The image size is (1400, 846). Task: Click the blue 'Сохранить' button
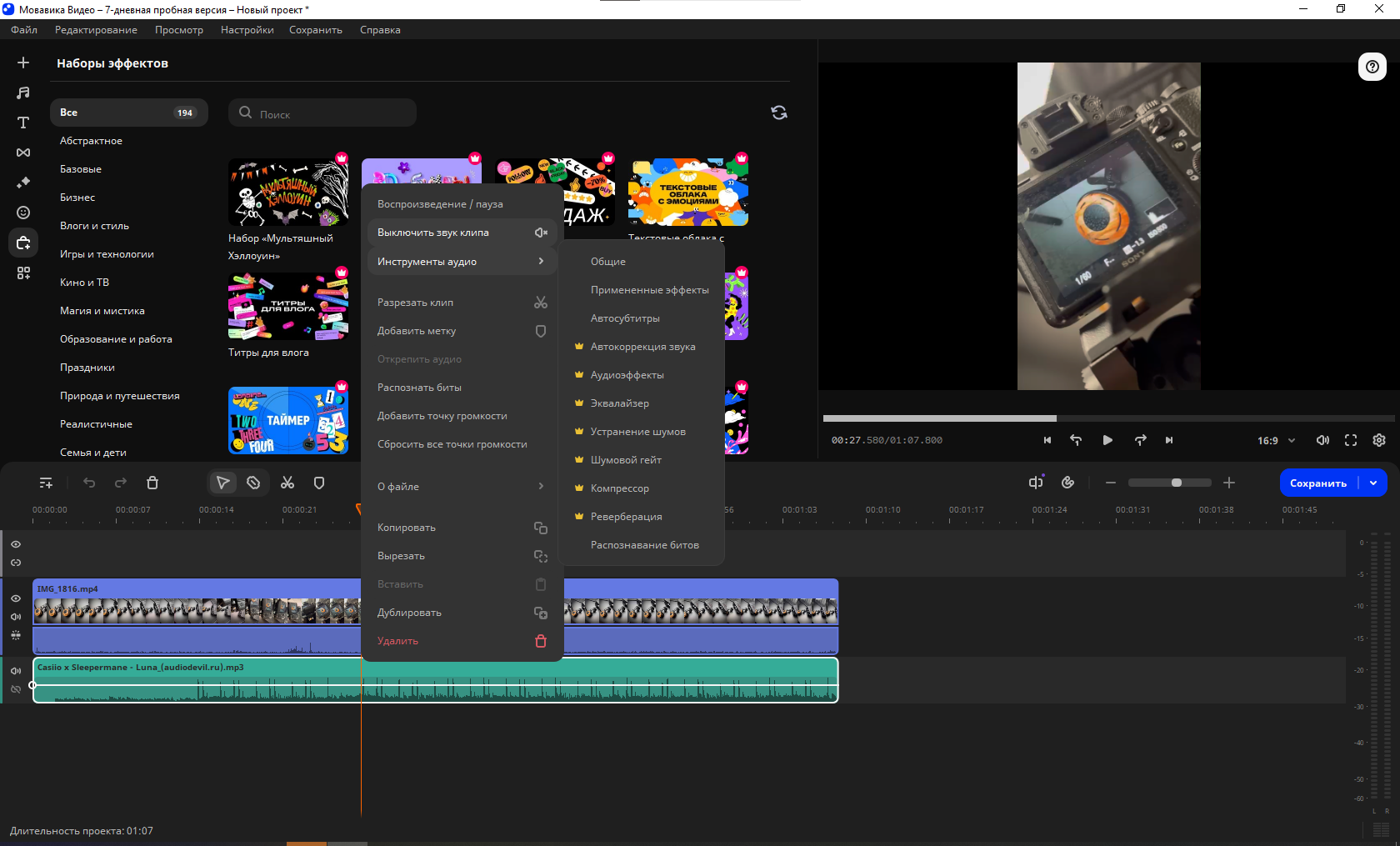(x=1317, y=483)
